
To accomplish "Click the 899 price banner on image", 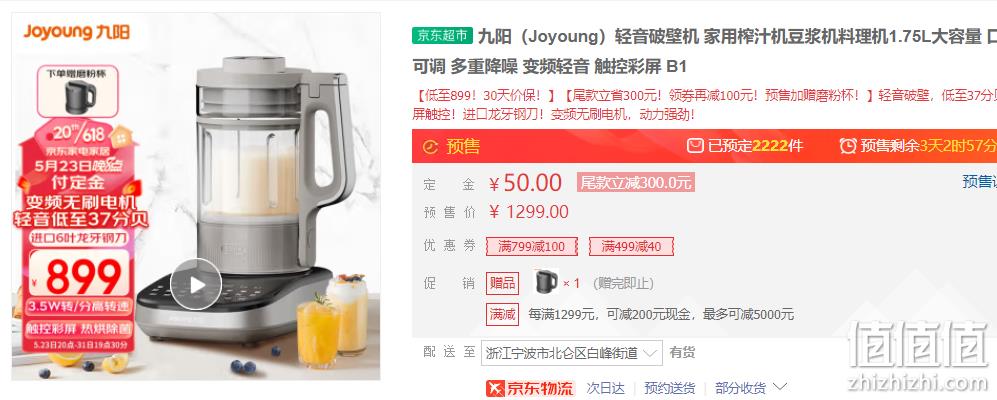I will point(79,275).
